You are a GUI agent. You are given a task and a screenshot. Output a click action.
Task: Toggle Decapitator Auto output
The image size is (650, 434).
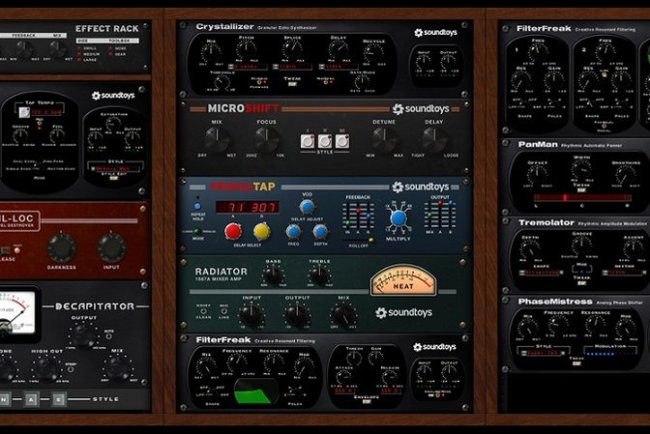click(109, 337)
